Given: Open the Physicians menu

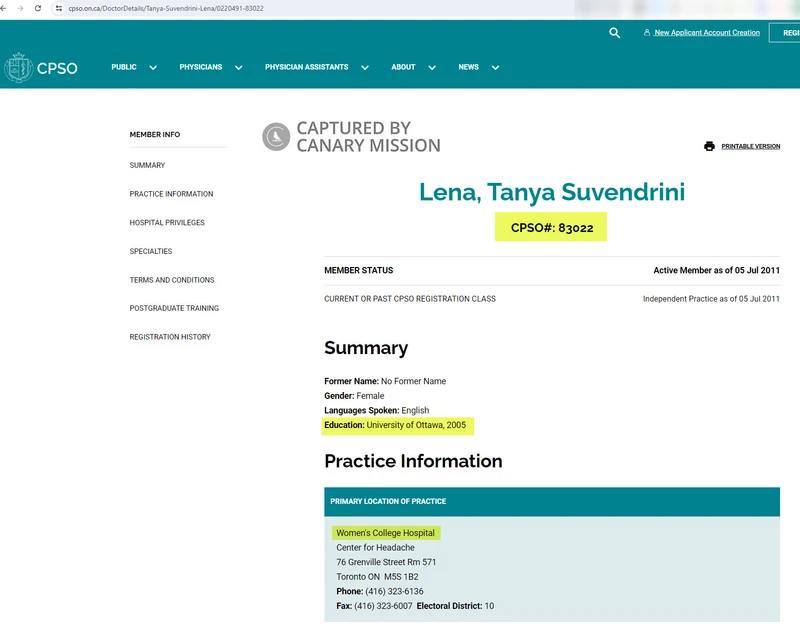Looking at the screenshot, I should pos(201,67).
